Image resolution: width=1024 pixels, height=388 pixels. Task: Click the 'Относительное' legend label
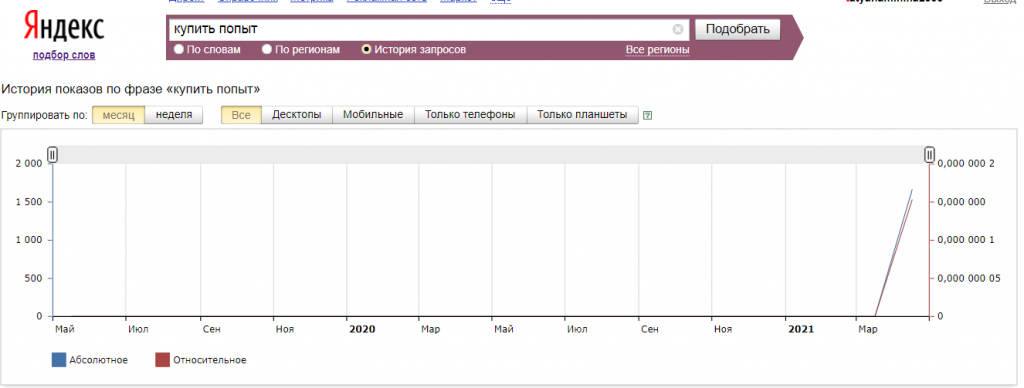click(x=210, y=360)
